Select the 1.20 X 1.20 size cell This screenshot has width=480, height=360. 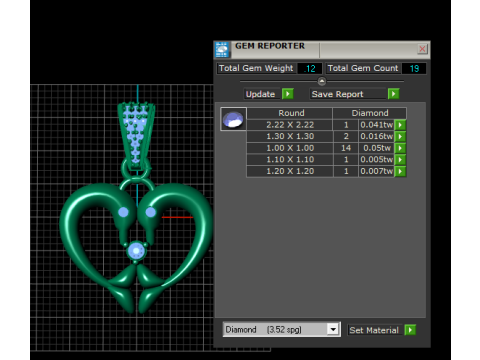(290, 171)
